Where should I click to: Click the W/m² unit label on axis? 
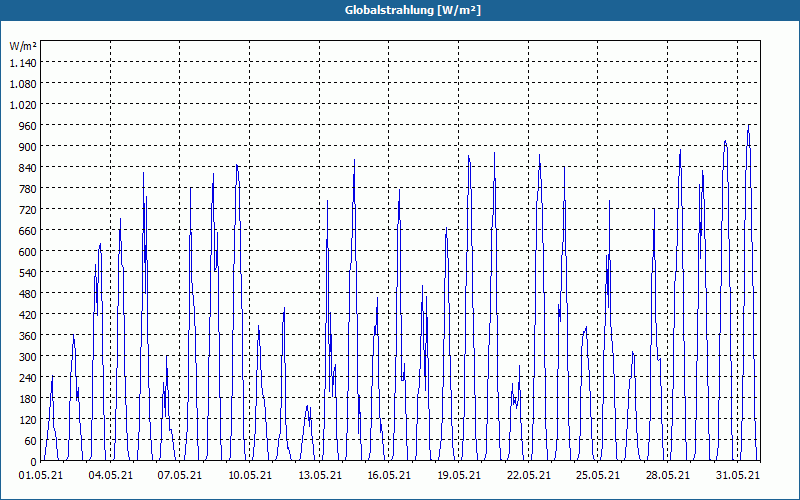pyautogui.click(x=23, y=46)
